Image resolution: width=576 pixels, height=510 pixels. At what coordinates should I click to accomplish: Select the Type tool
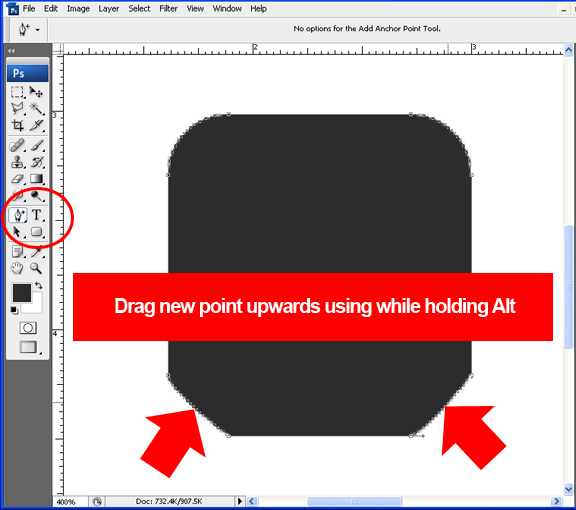tap(36, 215)
